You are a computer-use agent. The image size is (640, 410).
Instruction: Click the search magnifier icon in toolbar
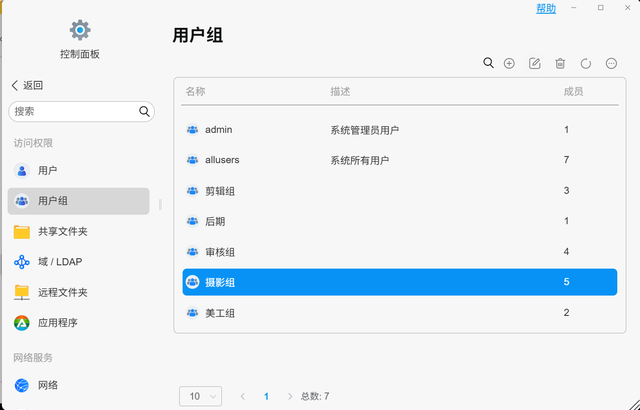(x=488, y=63)
